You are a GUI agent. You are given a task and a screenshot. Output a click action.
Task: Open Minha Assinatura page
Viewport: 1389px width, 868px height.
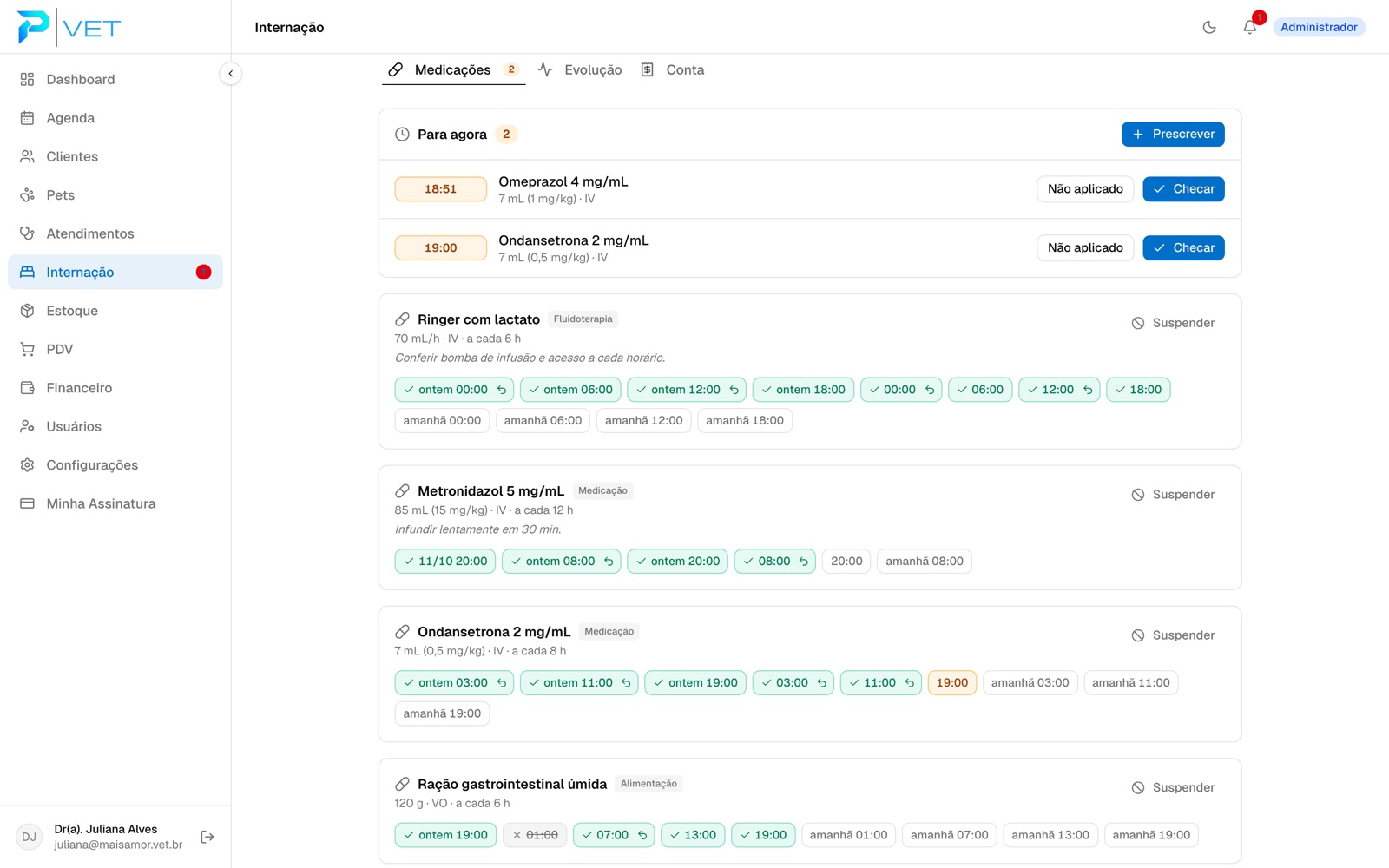click(115, 503)
